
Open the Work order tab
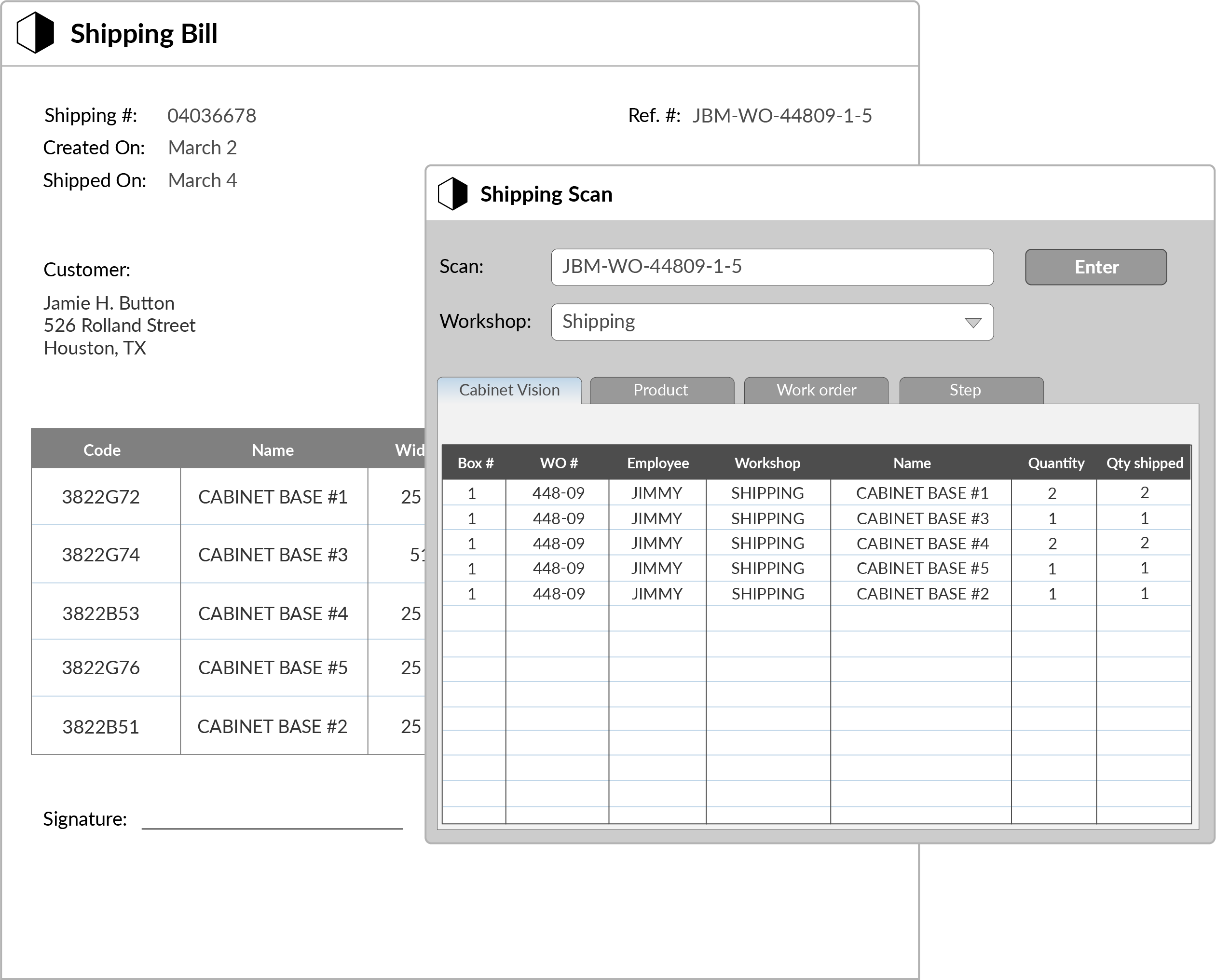click(x=816, y=390)
